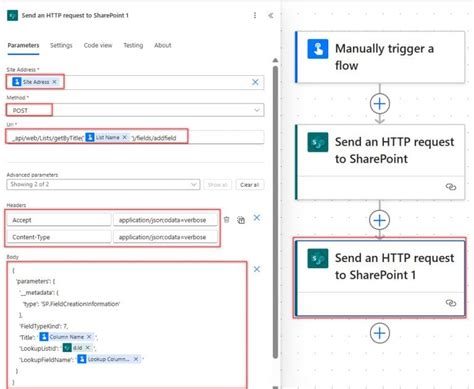Open the Method dropdown showing POST
The height and width of the screenshot is (389, 474).
click(x=135, y=110)
